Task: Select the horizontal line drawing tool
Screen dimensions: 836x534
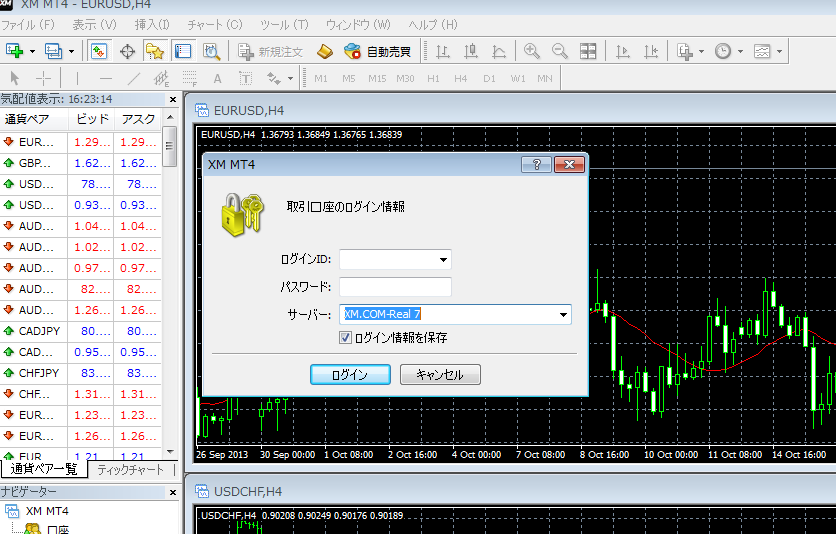Action: [106, 78]
